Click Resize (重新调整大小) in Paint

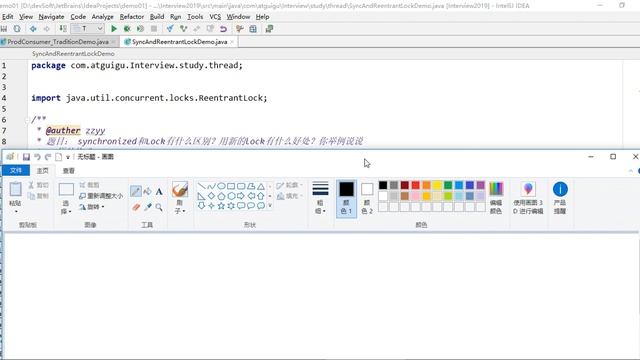click(x=101, y=196)
